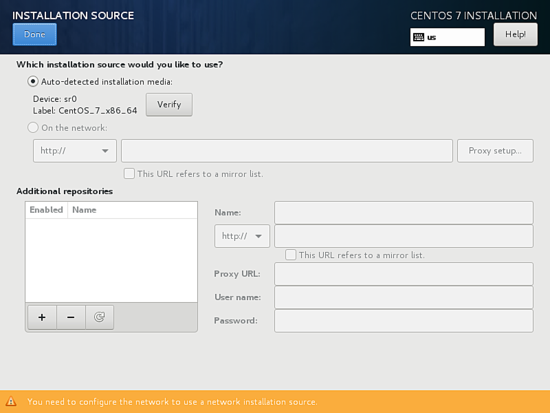Click the Done button
The image size is (550, 413).
[x=35, y=34]
